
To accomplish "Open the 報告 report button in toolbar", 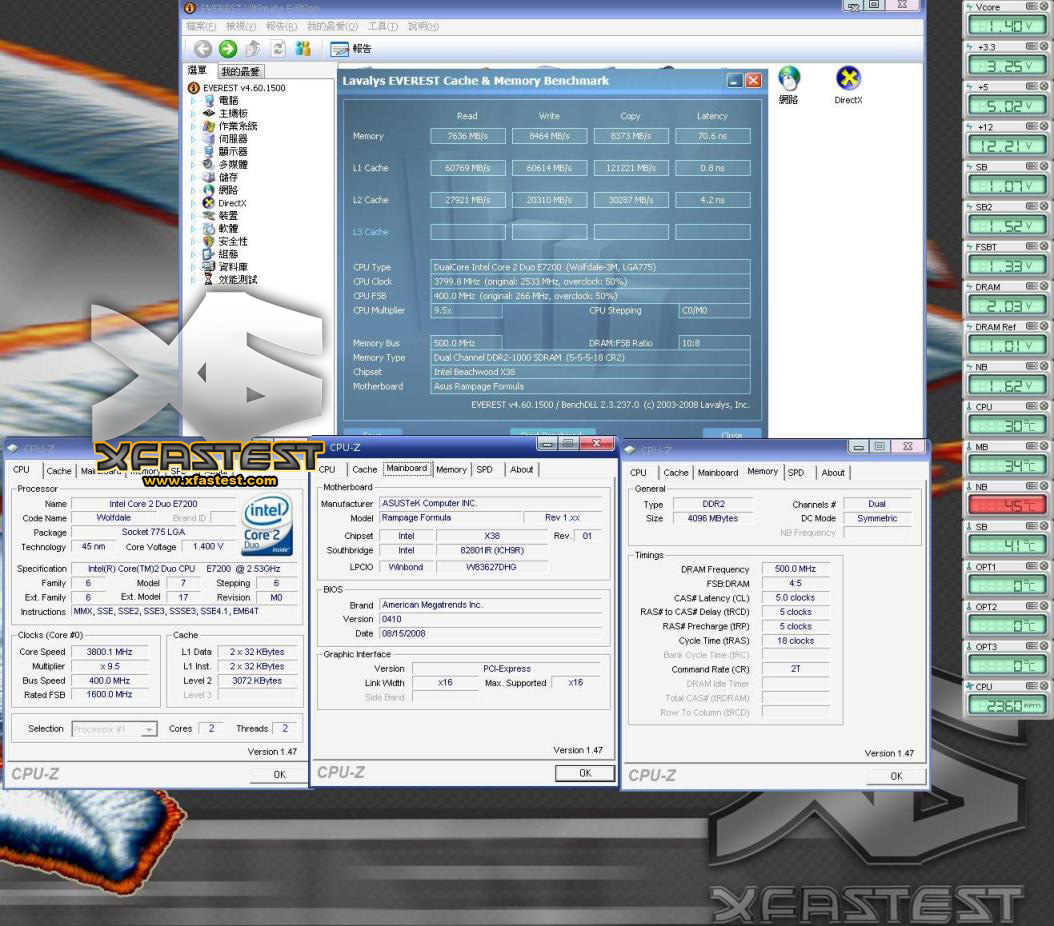I will (351, 49).
